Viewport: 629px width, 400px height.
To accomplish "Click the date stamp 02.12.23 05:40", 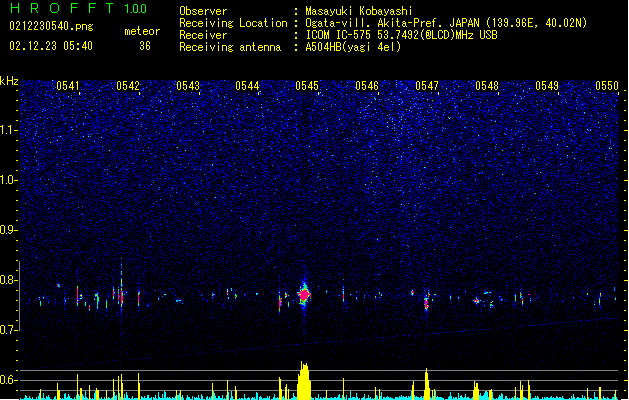I will click(x=51, y=46).
